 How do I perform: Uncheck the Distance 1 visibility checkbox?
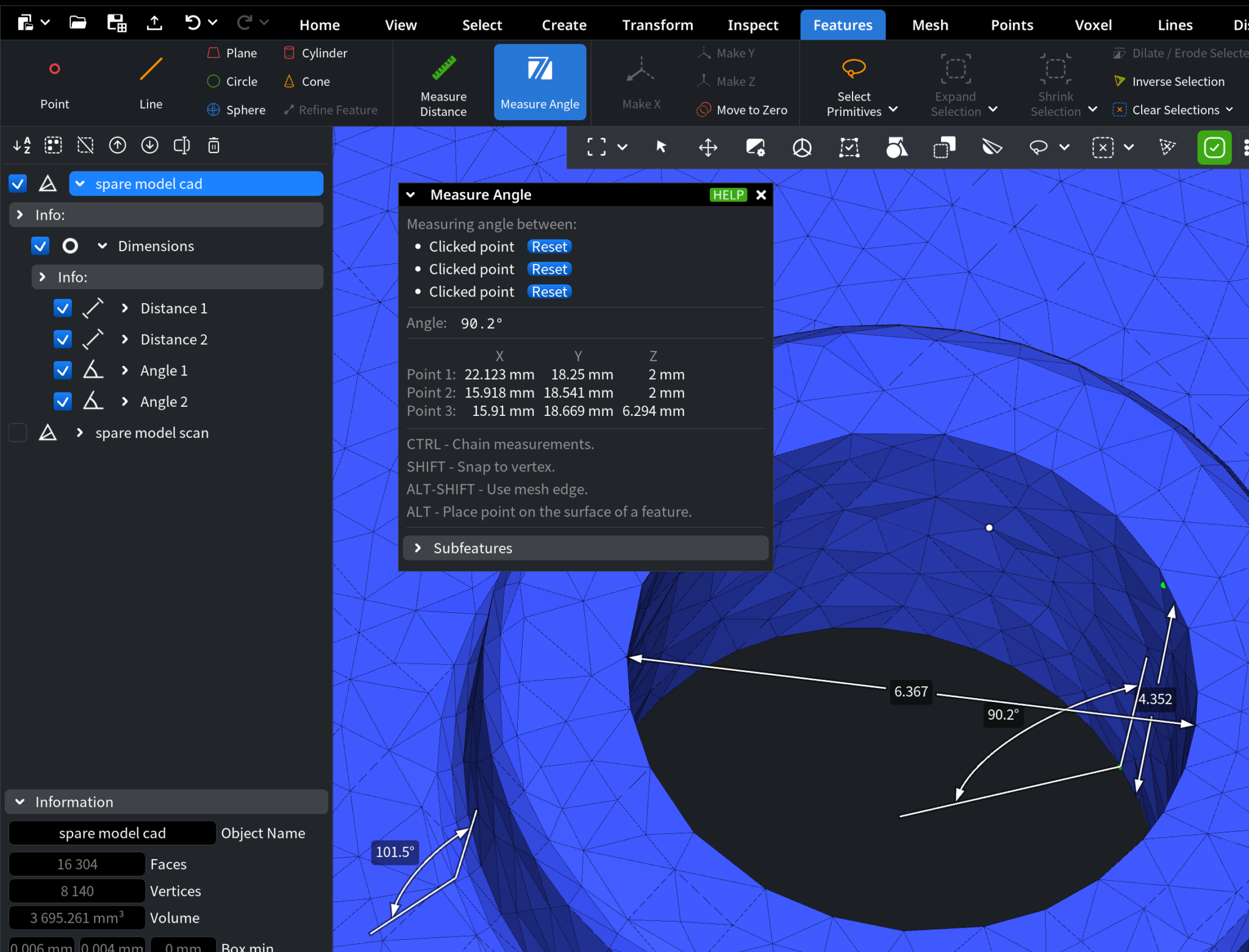coord(63,308)
